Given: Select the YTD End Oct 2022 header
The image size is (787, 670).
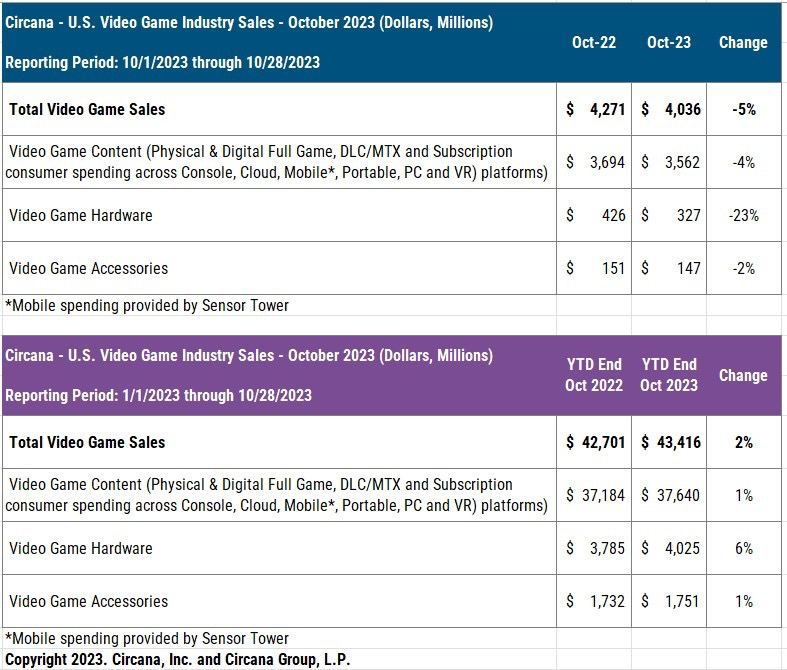Looking at the screenshot, I should coord(593,375).
